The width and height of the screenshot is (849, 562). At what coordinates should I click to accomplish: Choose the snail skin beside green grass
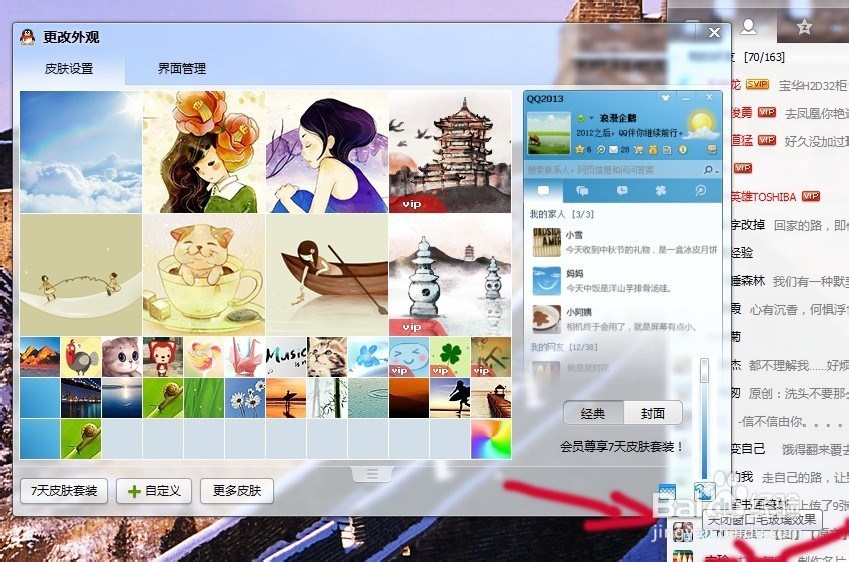[163, 398]
